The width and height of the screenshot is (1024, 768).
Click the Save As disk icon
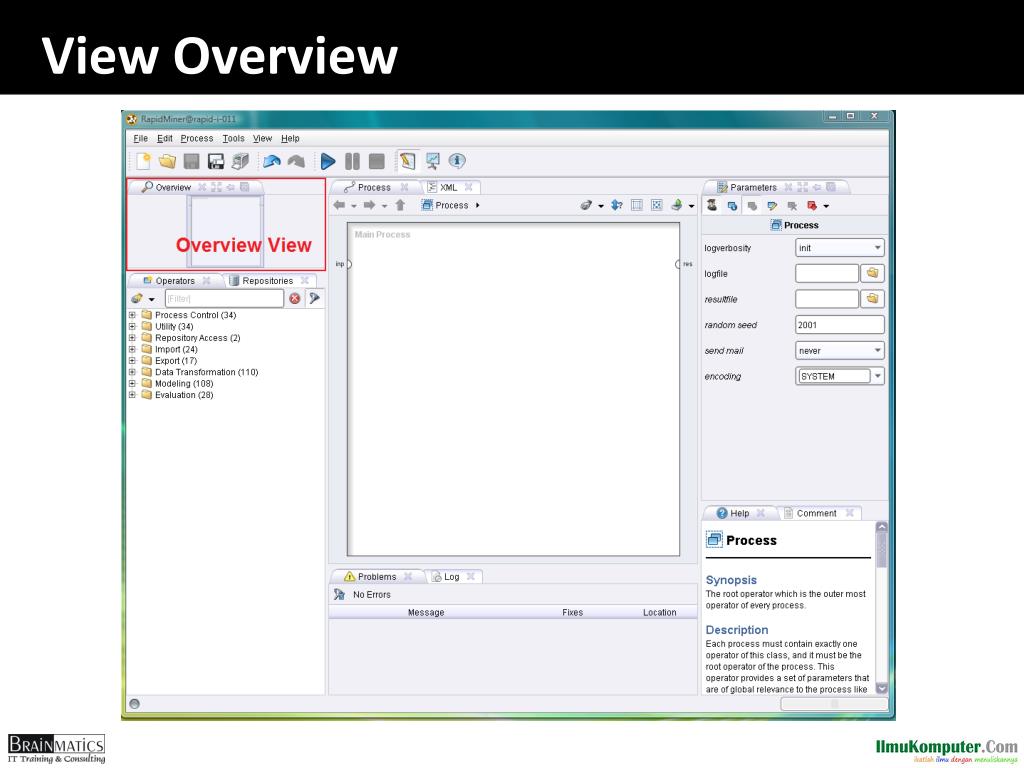pos(216,161)
